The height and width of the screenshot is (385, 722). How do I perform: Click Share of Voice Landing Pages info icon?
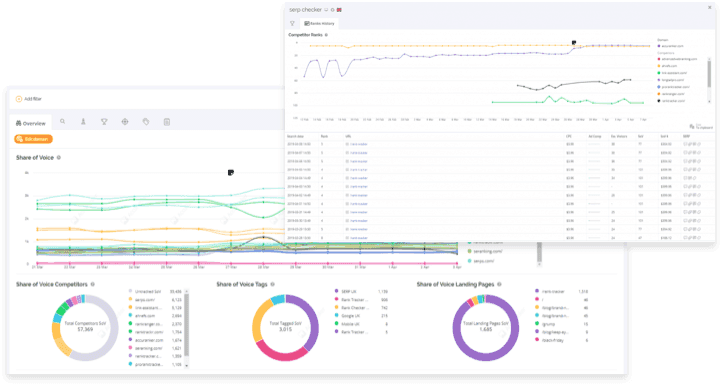tap(499, 285)
